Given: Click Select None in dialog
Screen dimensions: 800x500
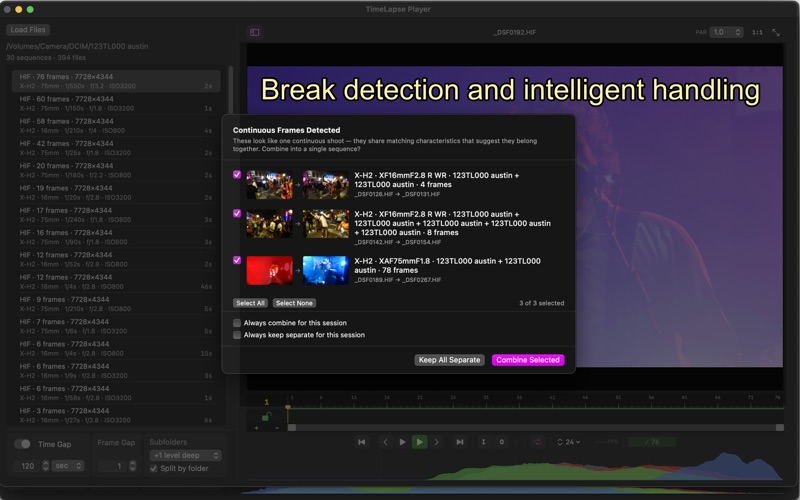Looking at the screenshot, I should (x=294, y=303).
